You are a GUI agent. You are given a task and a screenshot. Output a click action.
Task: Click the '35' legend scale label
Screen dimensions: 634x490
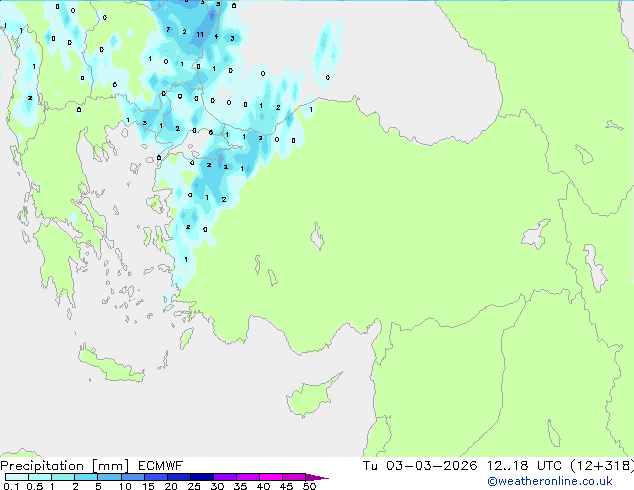pos(240,486)
